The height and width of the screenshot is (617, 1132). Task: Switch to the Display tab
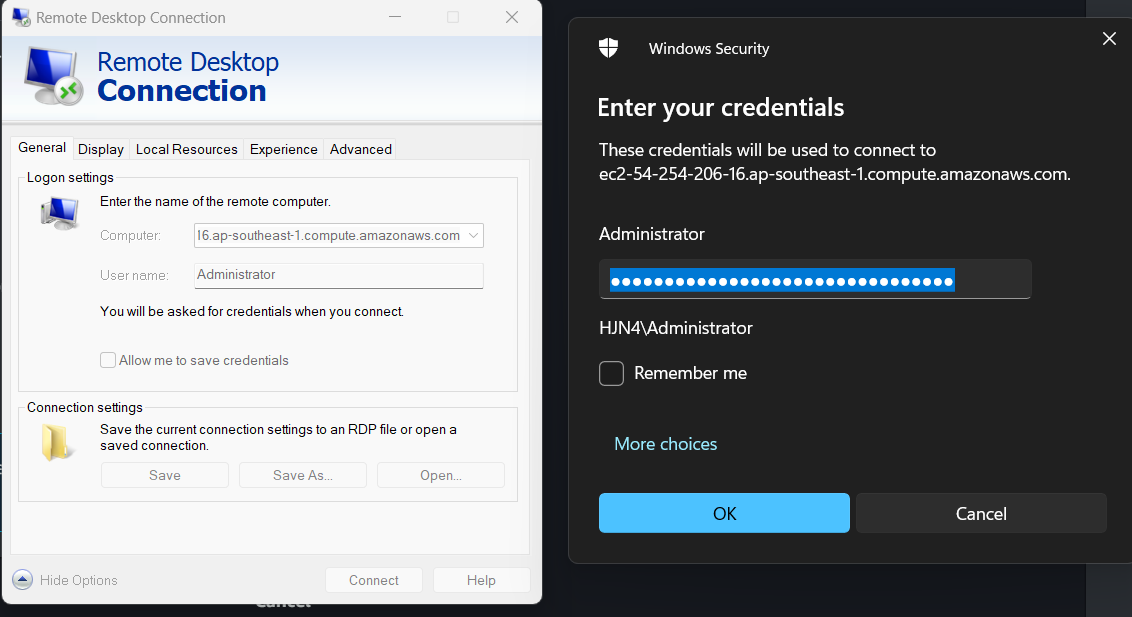pos(101,149)
